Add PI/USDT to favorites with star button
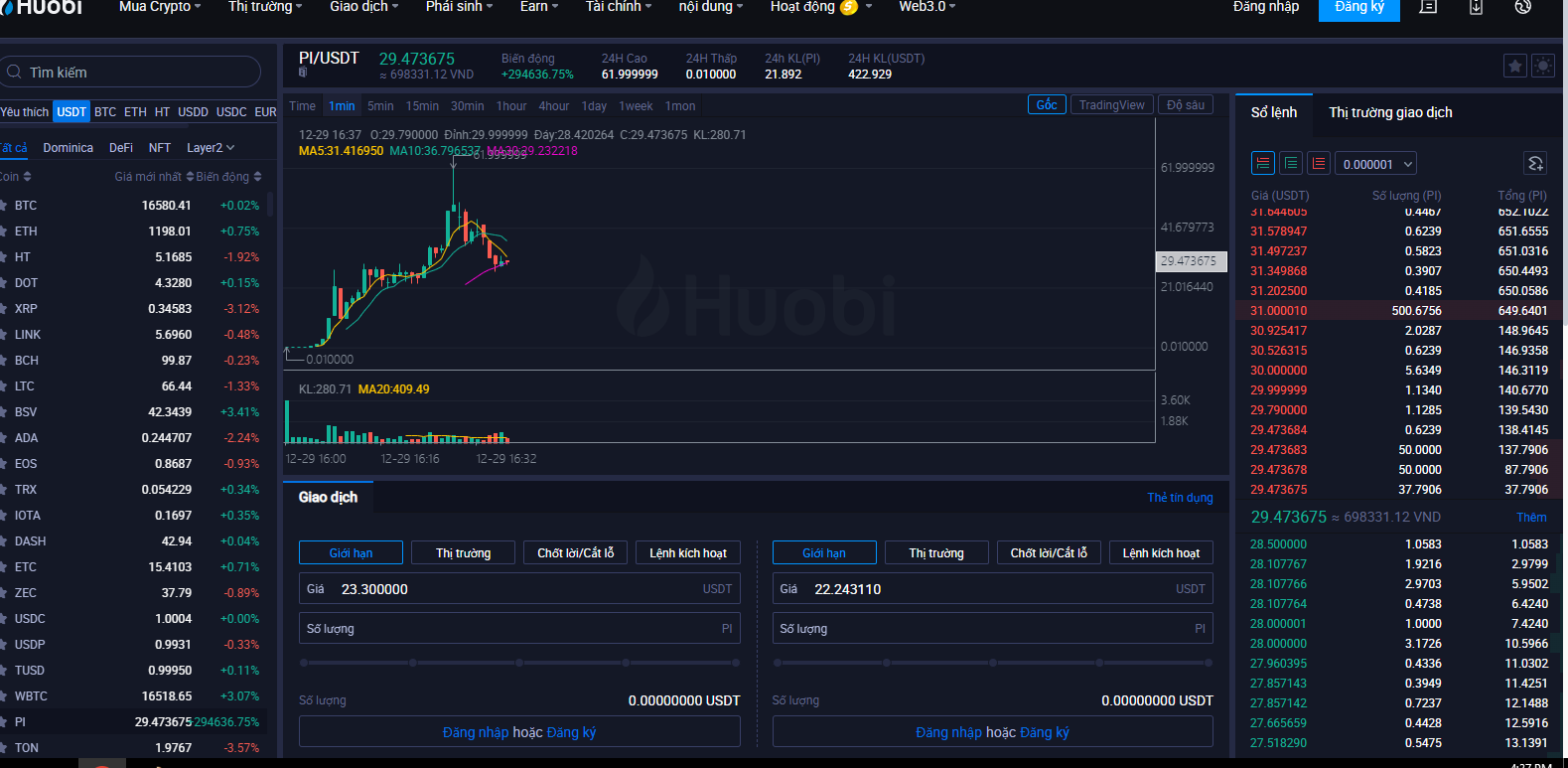The height and width of the screenshot is (768, 1568). [x=1515, y=66]
